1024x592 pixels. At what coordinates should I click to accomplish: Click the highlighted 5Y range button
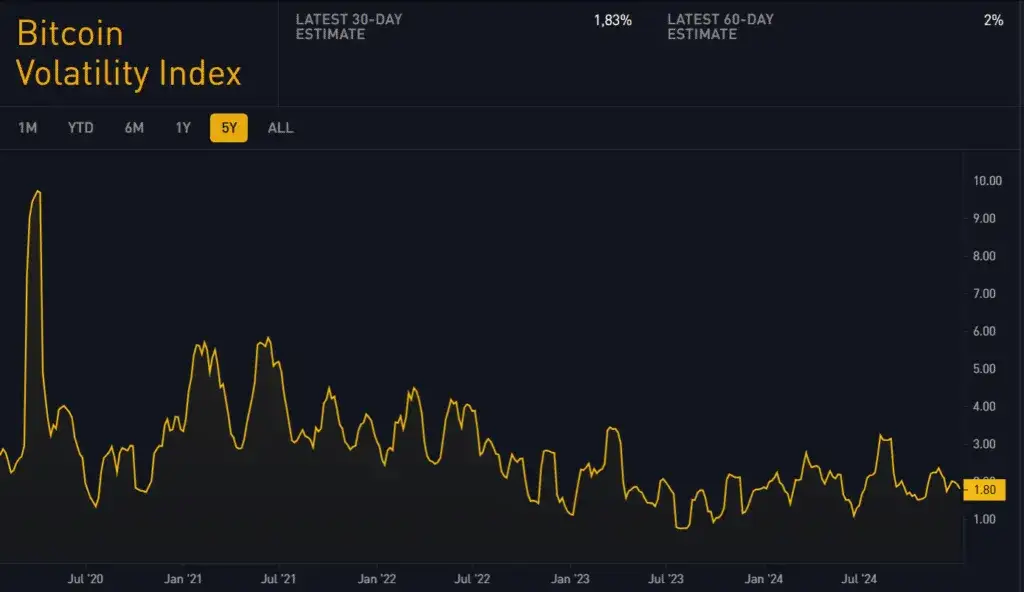229,128
